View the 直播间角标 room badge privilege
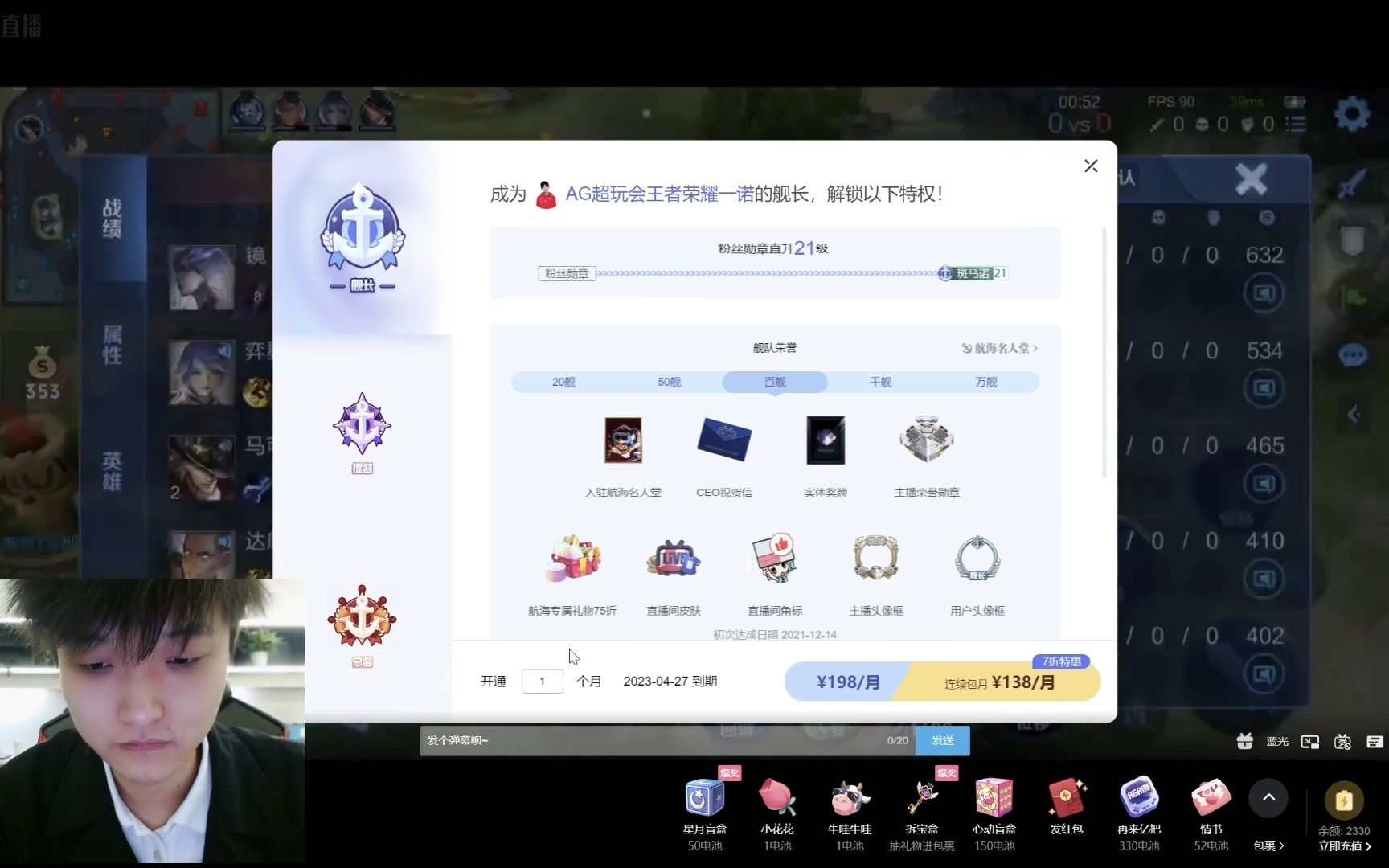Screen dimensions: 1389x868 click(775, 559)
